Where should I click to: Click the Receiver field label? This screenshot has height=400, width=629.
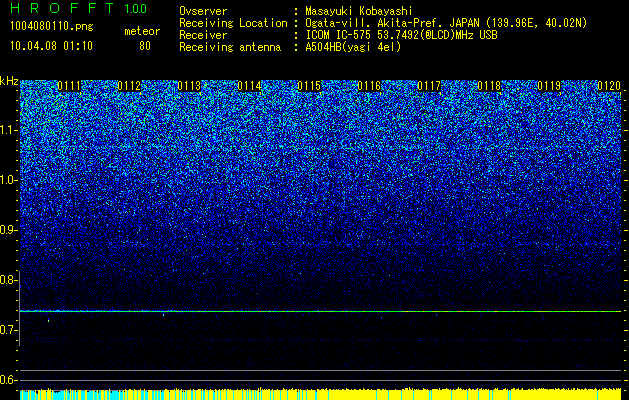pos(203,35)
